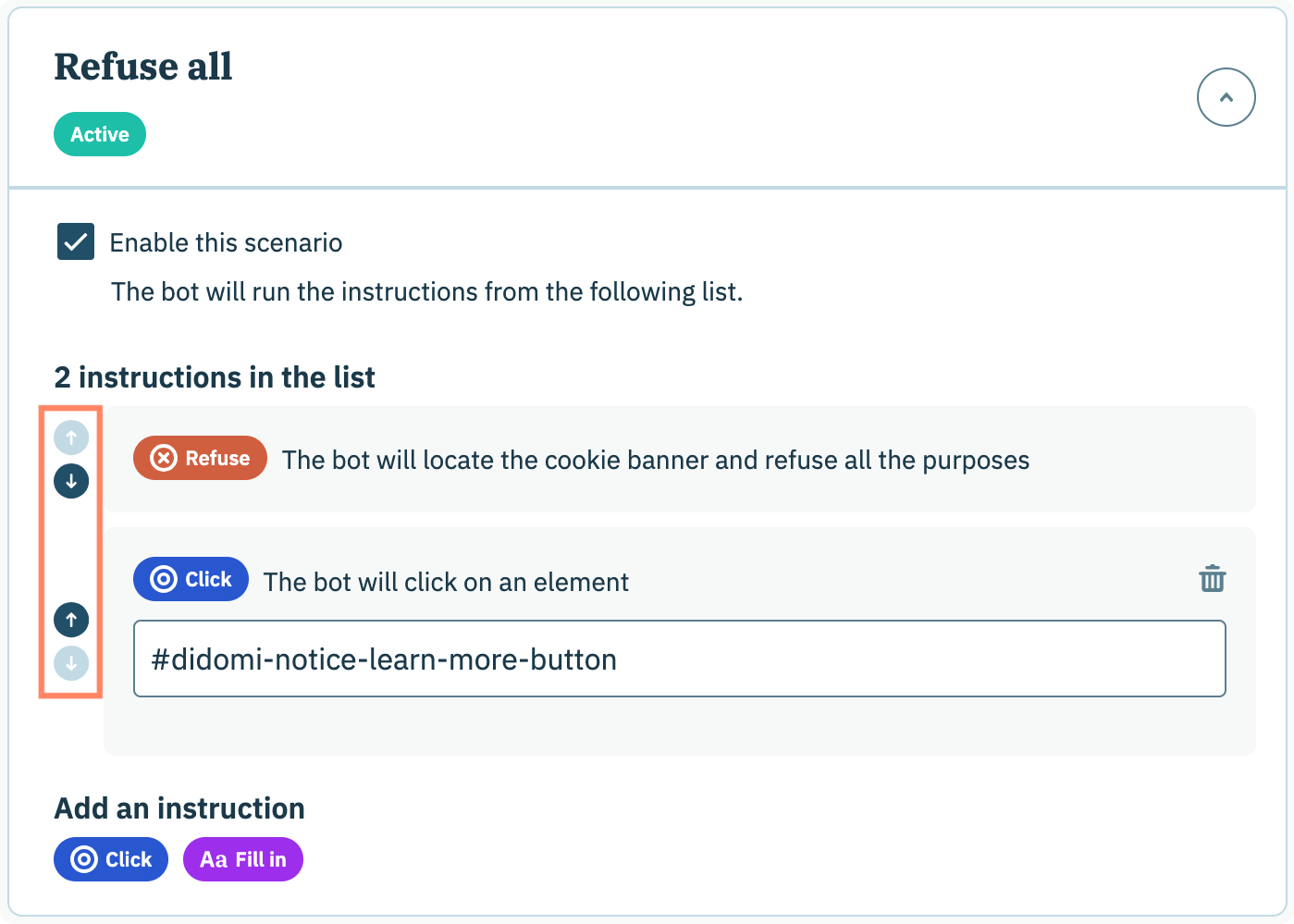The image size is (1294, 924).
Task: Click the green Active status badge
Action: [x=100, y=134]
